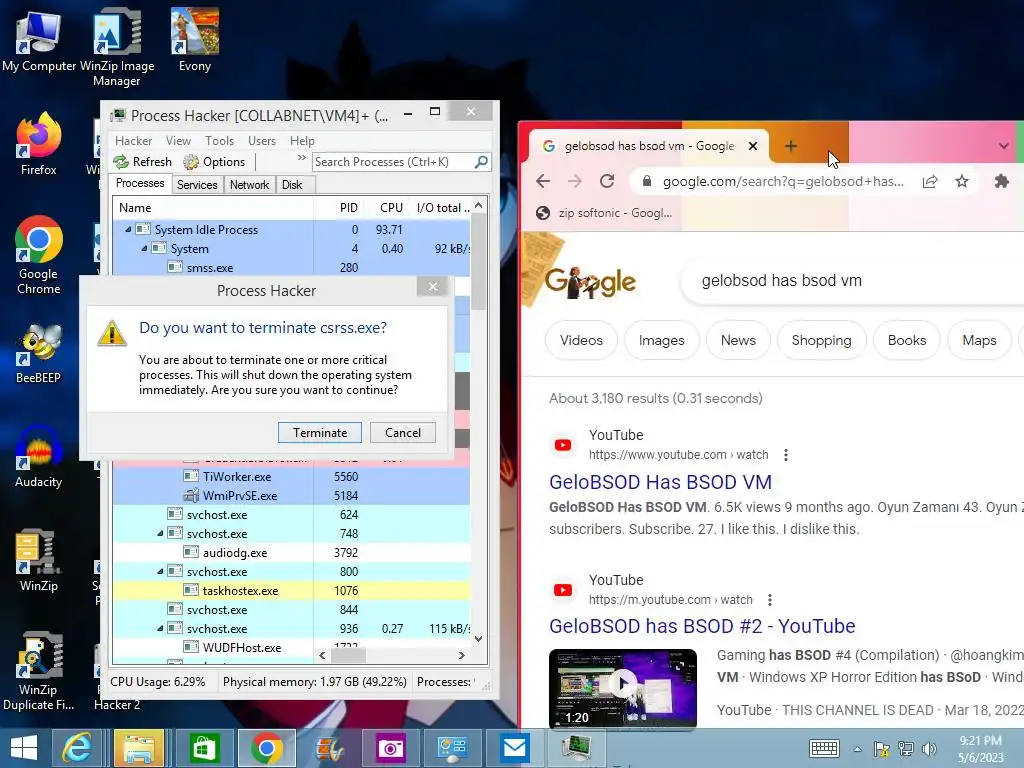Image resolution: width=1024 pixels, height=768 pixels.
Task: Select the taskhostex.exe process row
Action: pos(291,590)
